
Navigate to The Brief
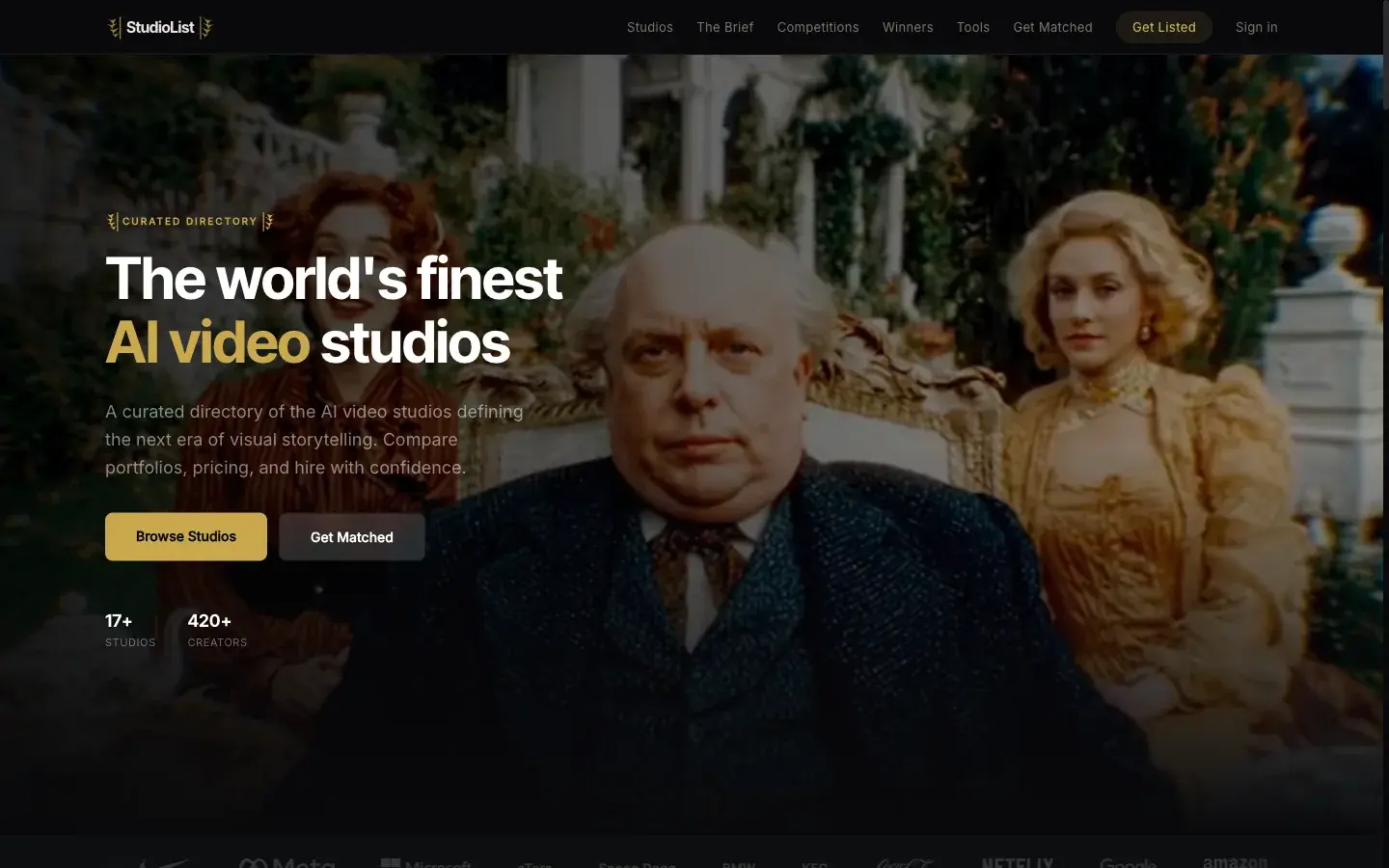point(725,27)
